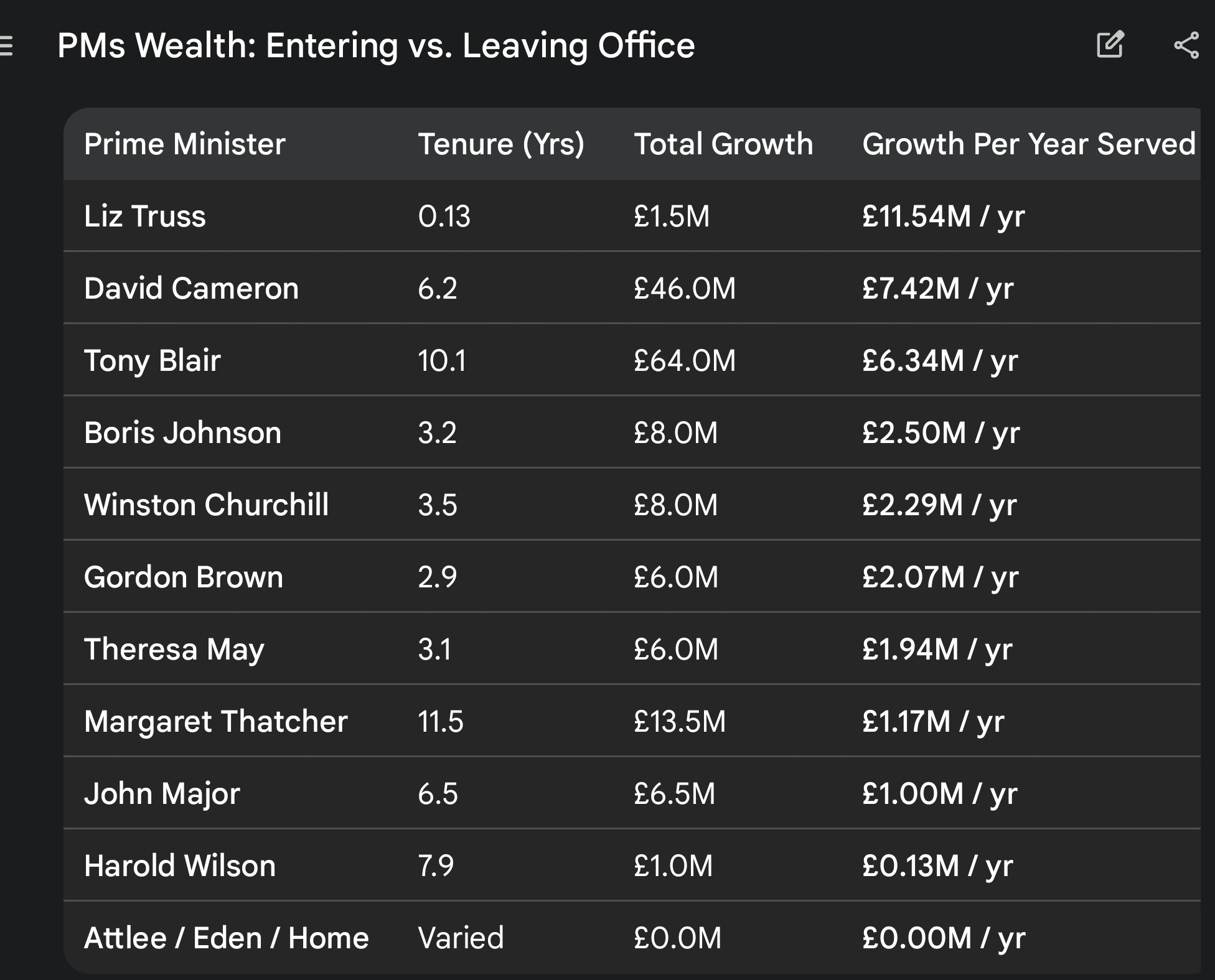Click Margaret Thatcher's 11.5 tenure value
This screenshot has width=1215, height=980.
(x=441, y=722)
